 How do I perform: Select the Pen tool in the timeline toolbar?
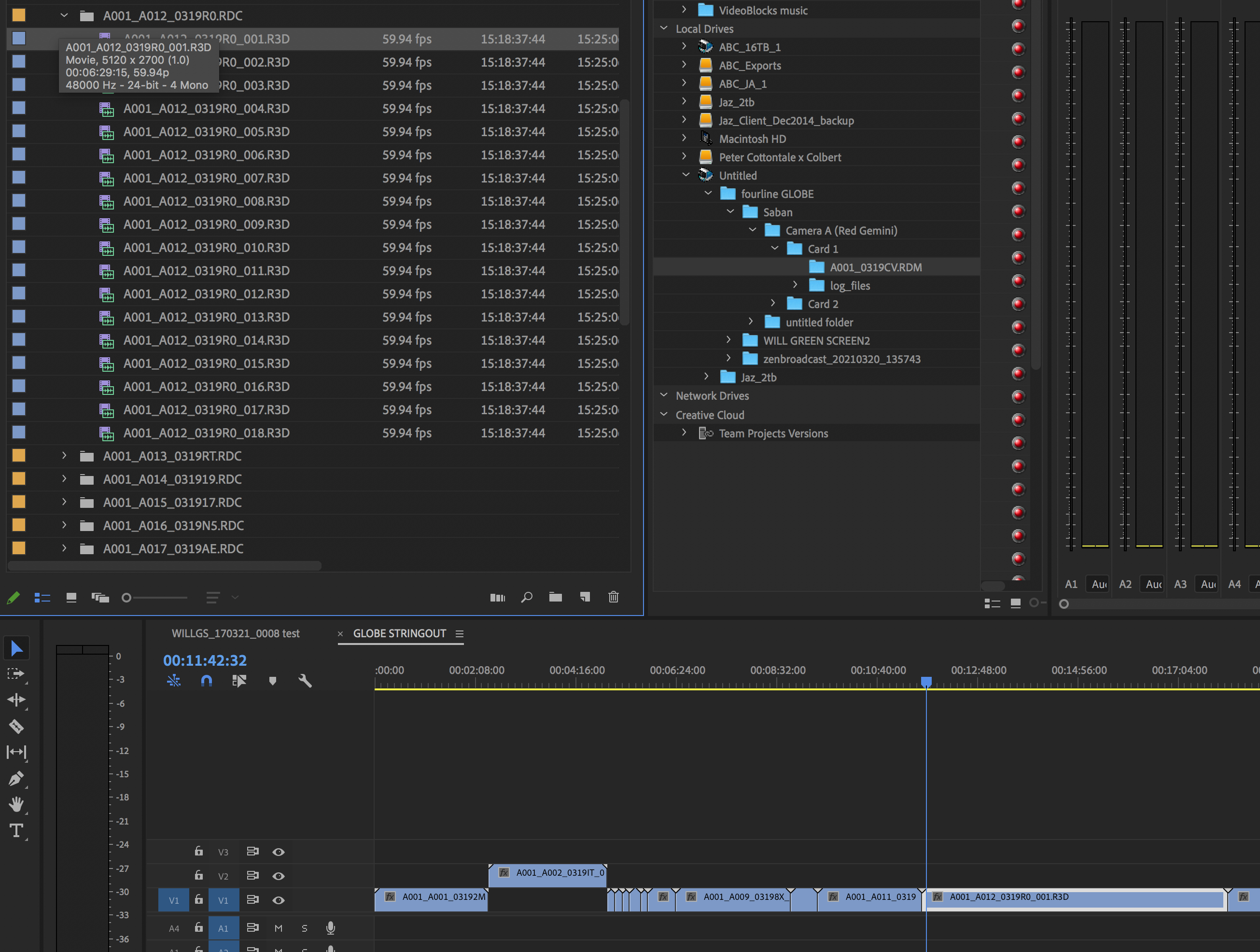16,778
